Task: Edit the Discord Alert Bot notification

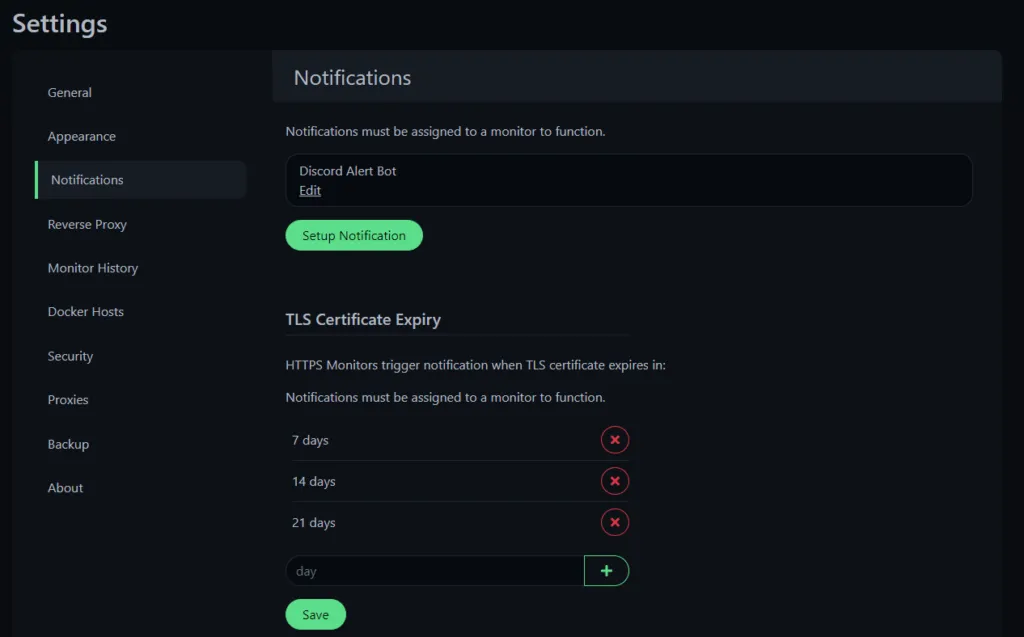Action: click(x=310, y=191)
